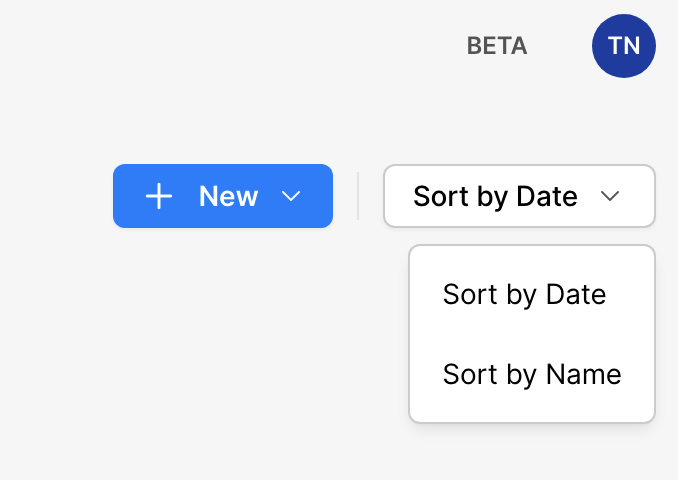Viewport: 678px width, 480px height.
Task: Collapse the Sort by Date dropdown
Action: tap(611, 196)
